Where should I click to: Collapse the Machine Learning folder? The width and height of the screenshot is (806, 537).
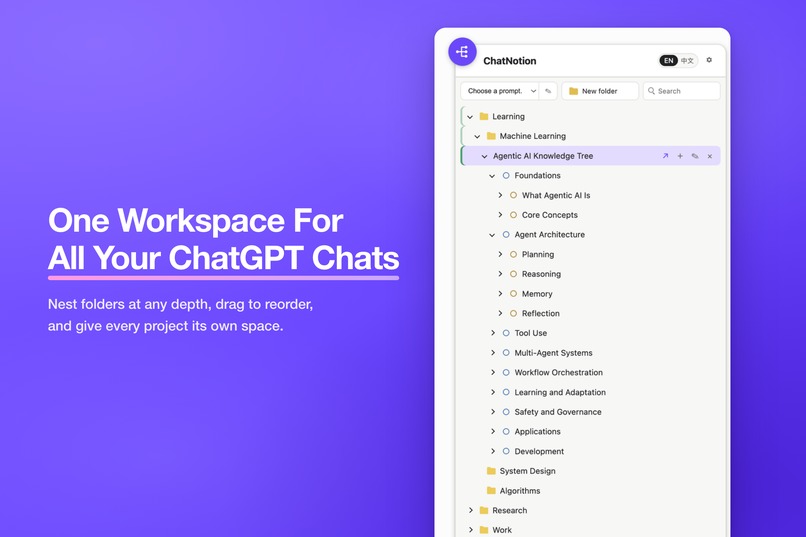click(477, 136)
